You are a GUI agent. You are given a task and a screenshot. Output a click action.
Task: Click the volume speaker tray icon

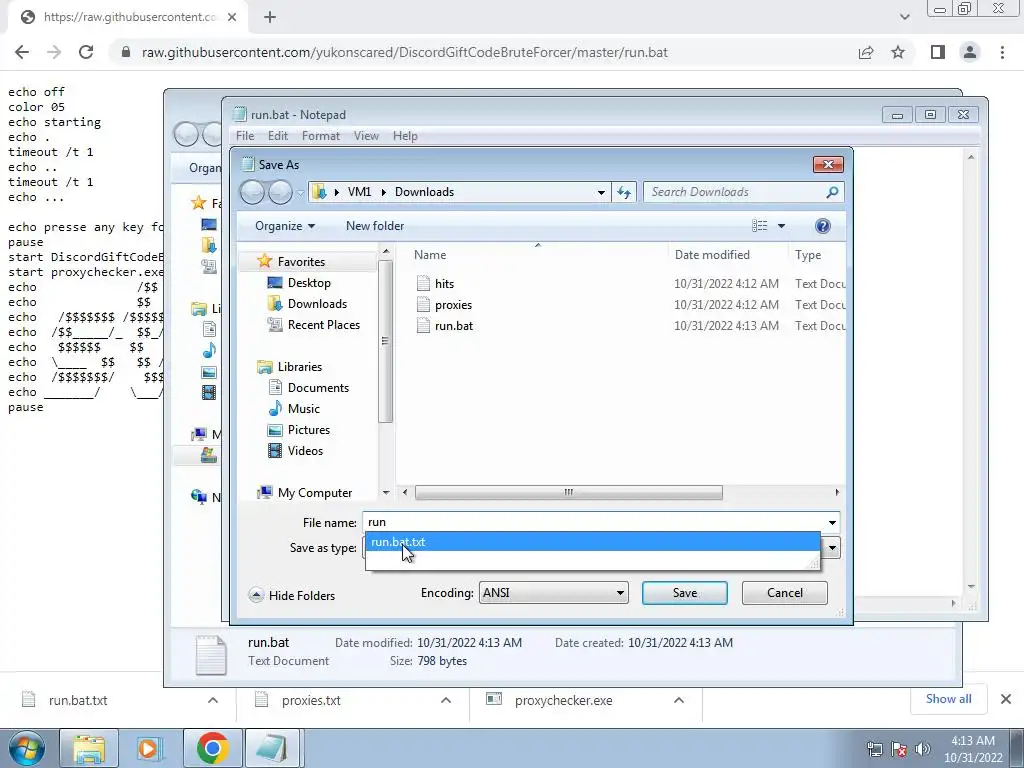(x=923, y=749)
